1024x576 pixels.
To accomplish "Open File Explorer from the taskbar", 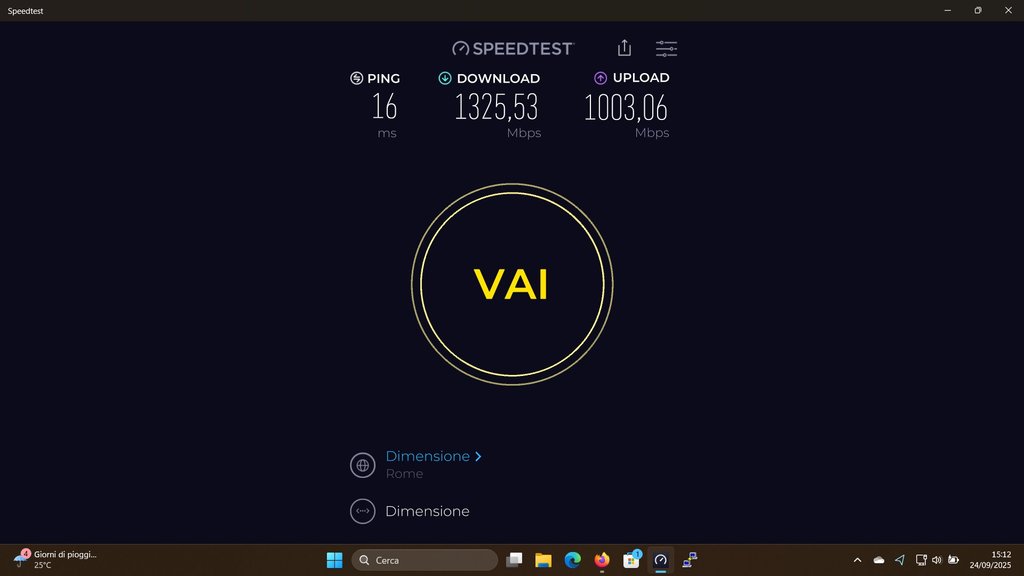I will click(x=543, y=560).
